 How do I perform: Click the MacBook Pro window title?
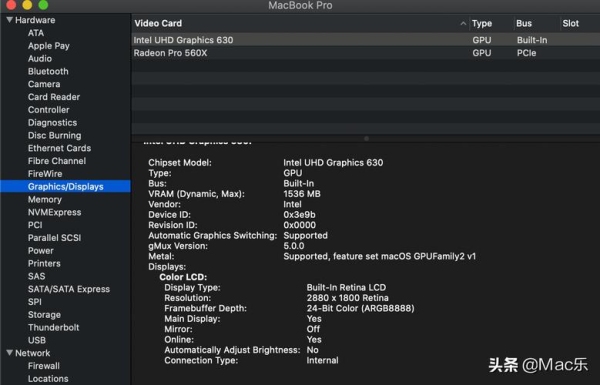pos(300,5)
